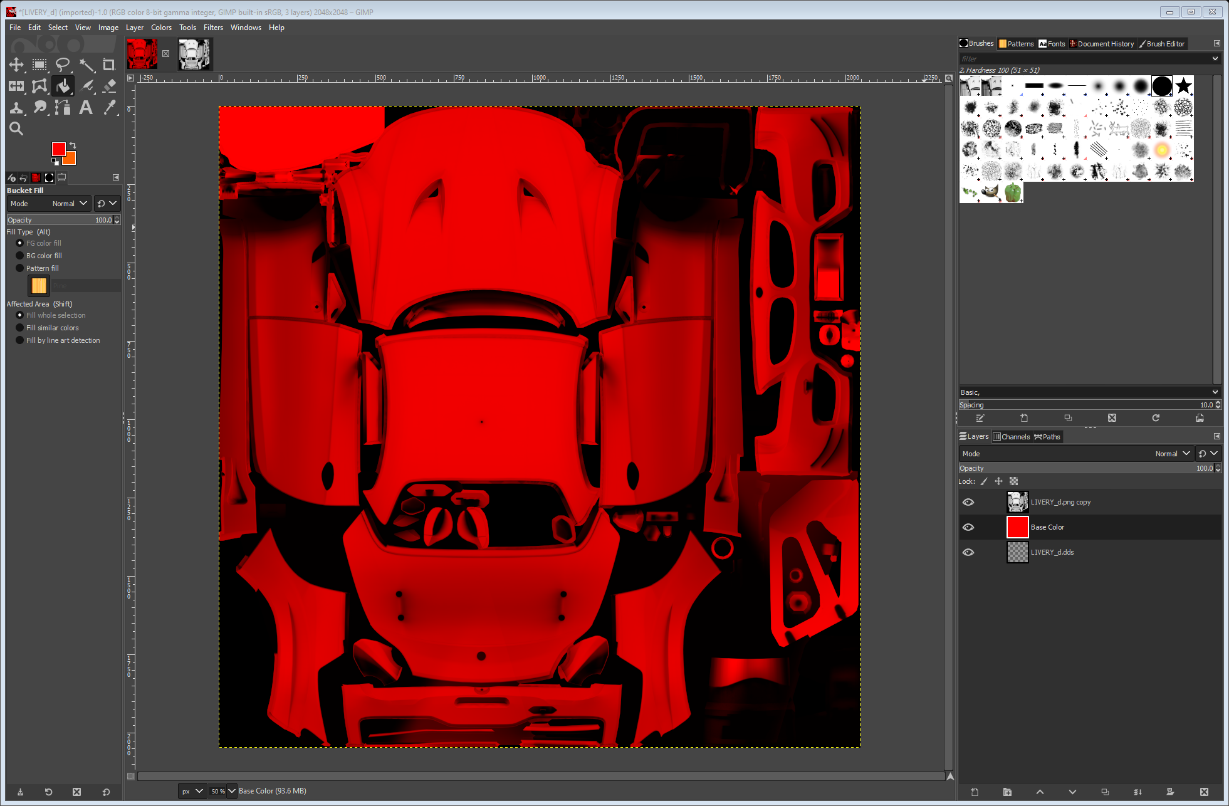Select the Unified Transform tool
1229x806 pixels.
(x=16, y=86)
